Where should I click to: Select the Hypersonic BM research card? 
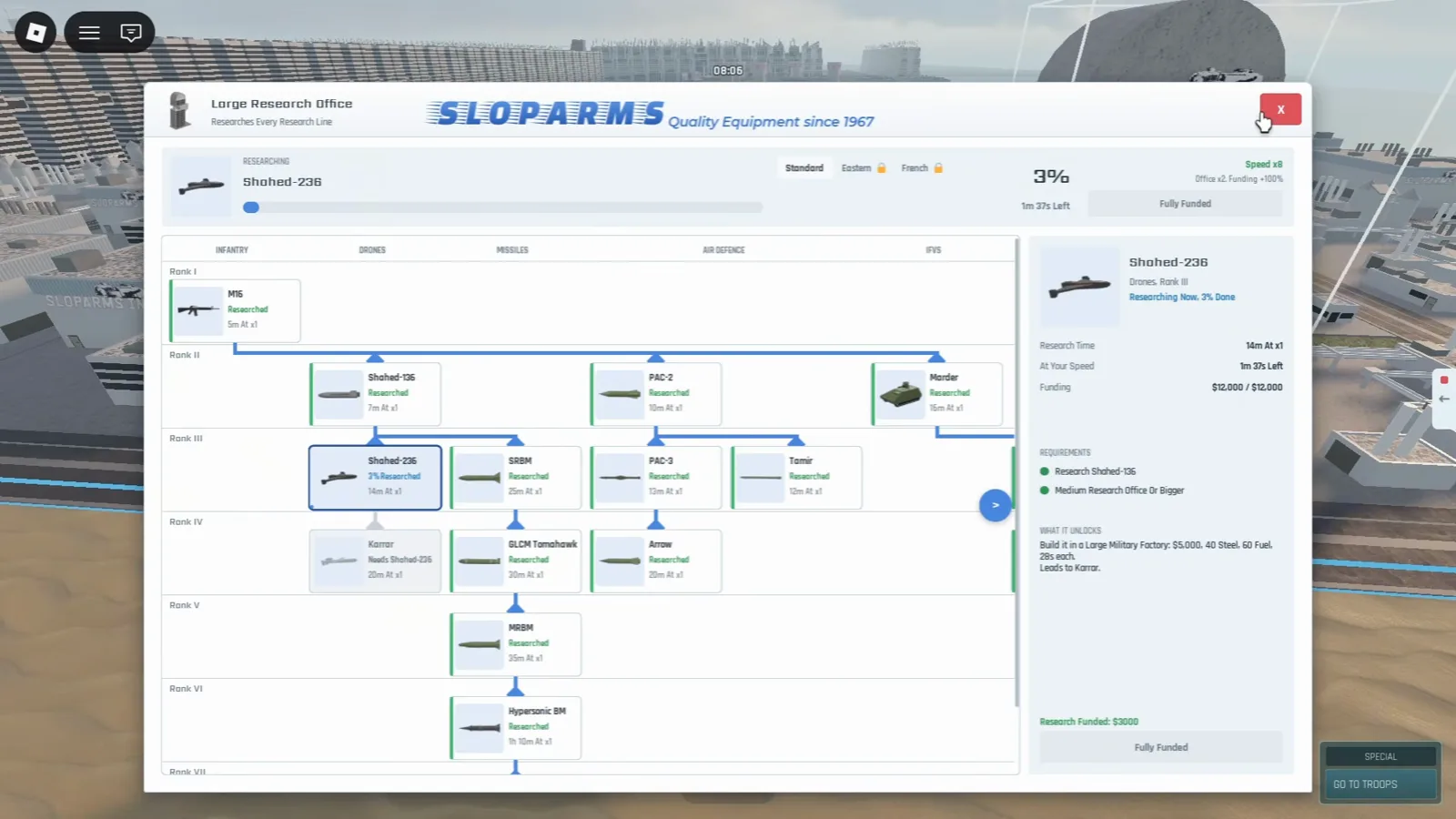click(x=516, y=727)
